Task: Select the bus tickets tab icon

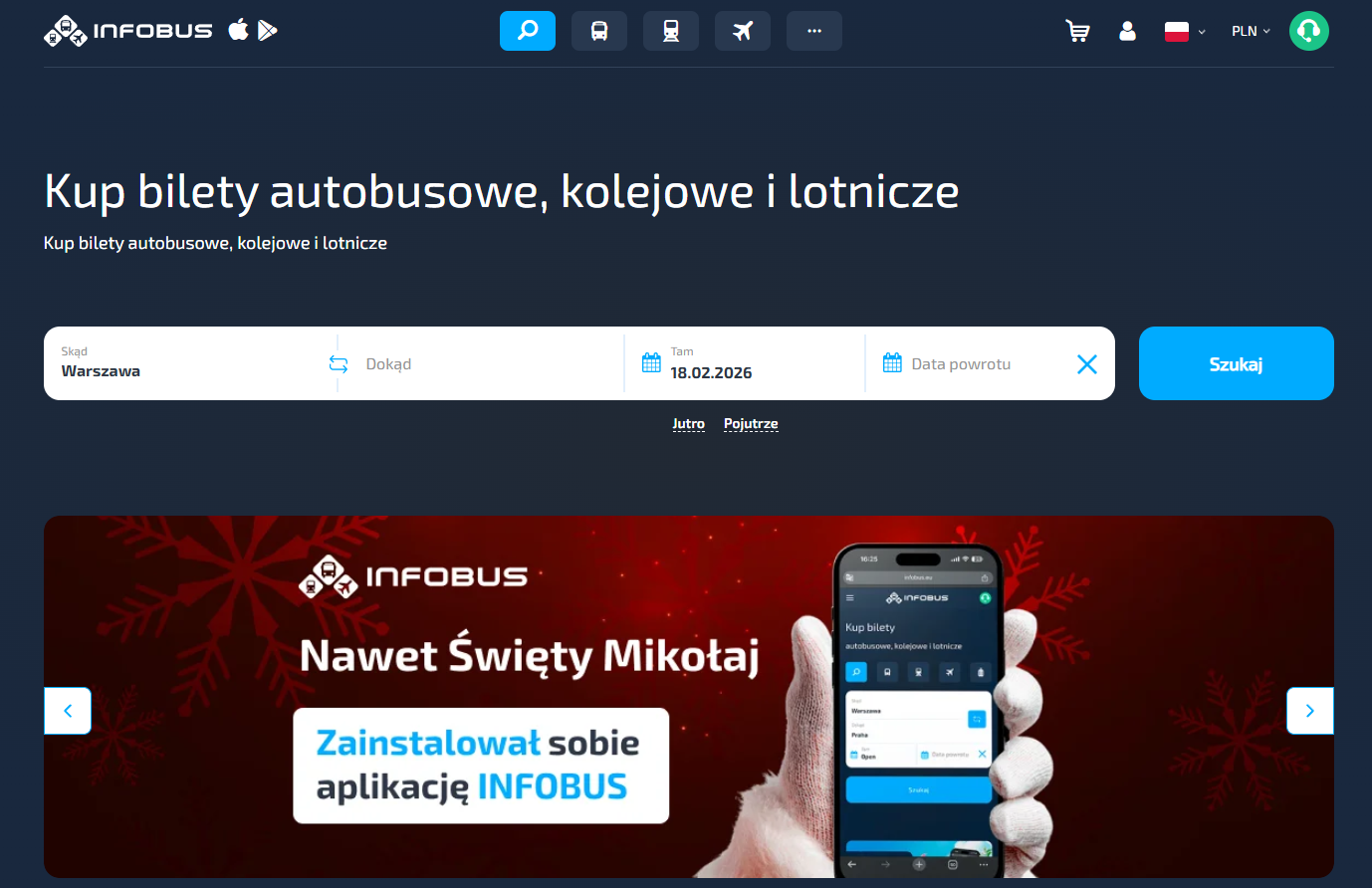Action: (x=599, y=31)
